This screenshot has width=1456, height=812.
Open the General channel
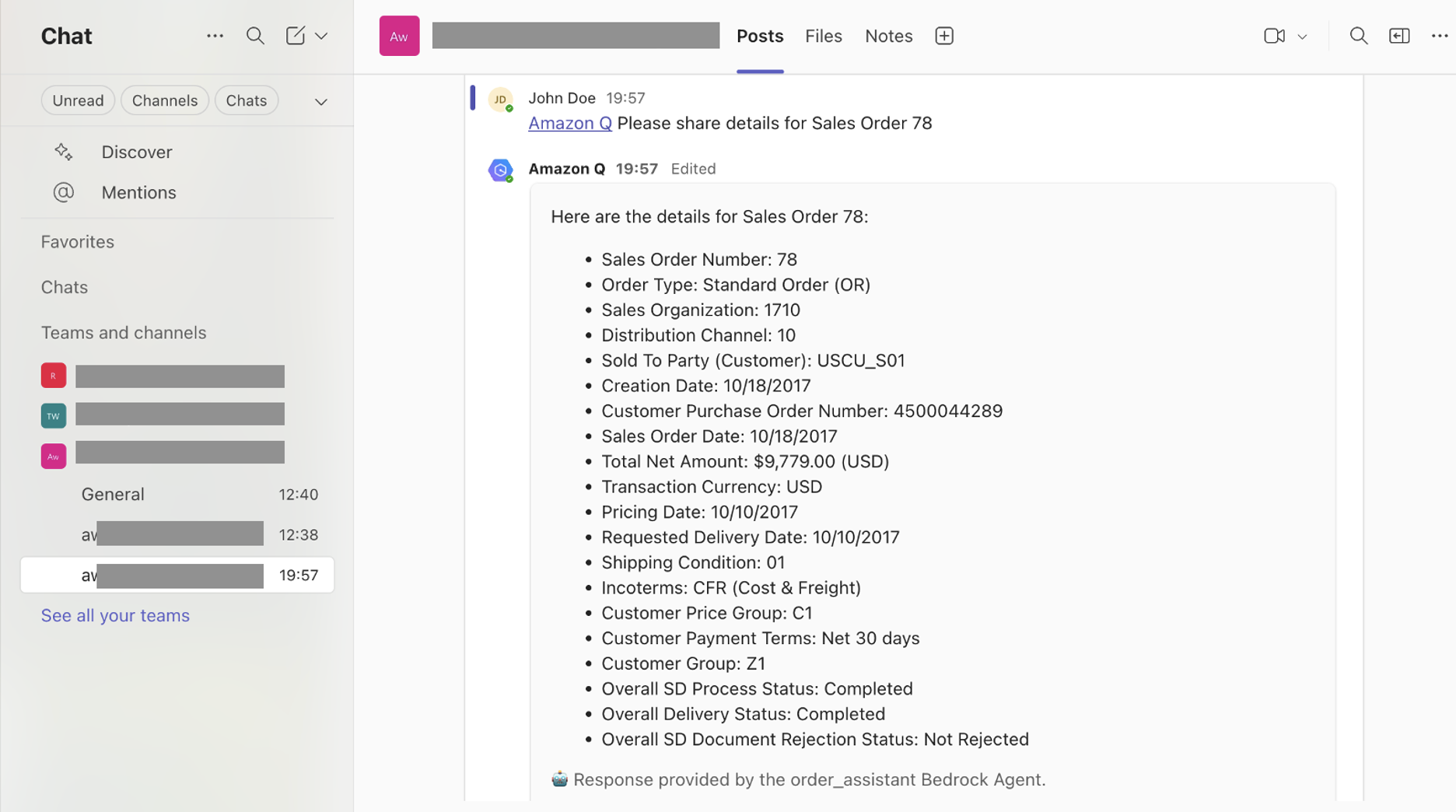point(177,495)
